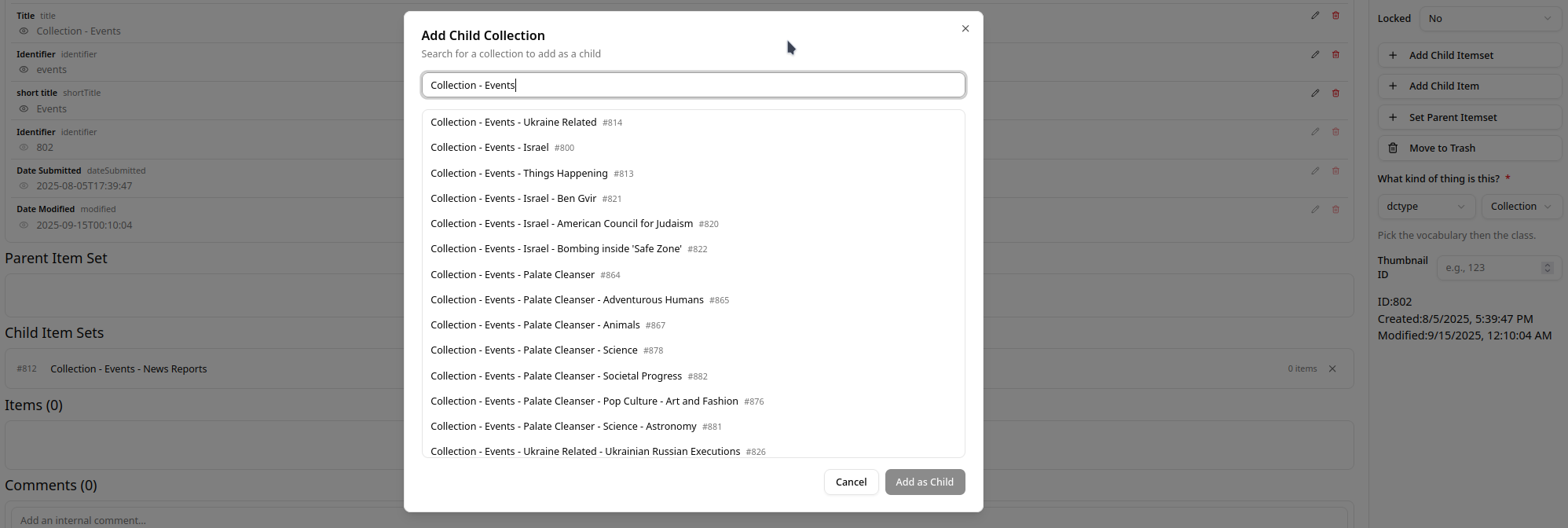Screen dimensions: 1568x528
Task: Select Ukrainian Russian Executions collection #826
Action: [694, 451]
